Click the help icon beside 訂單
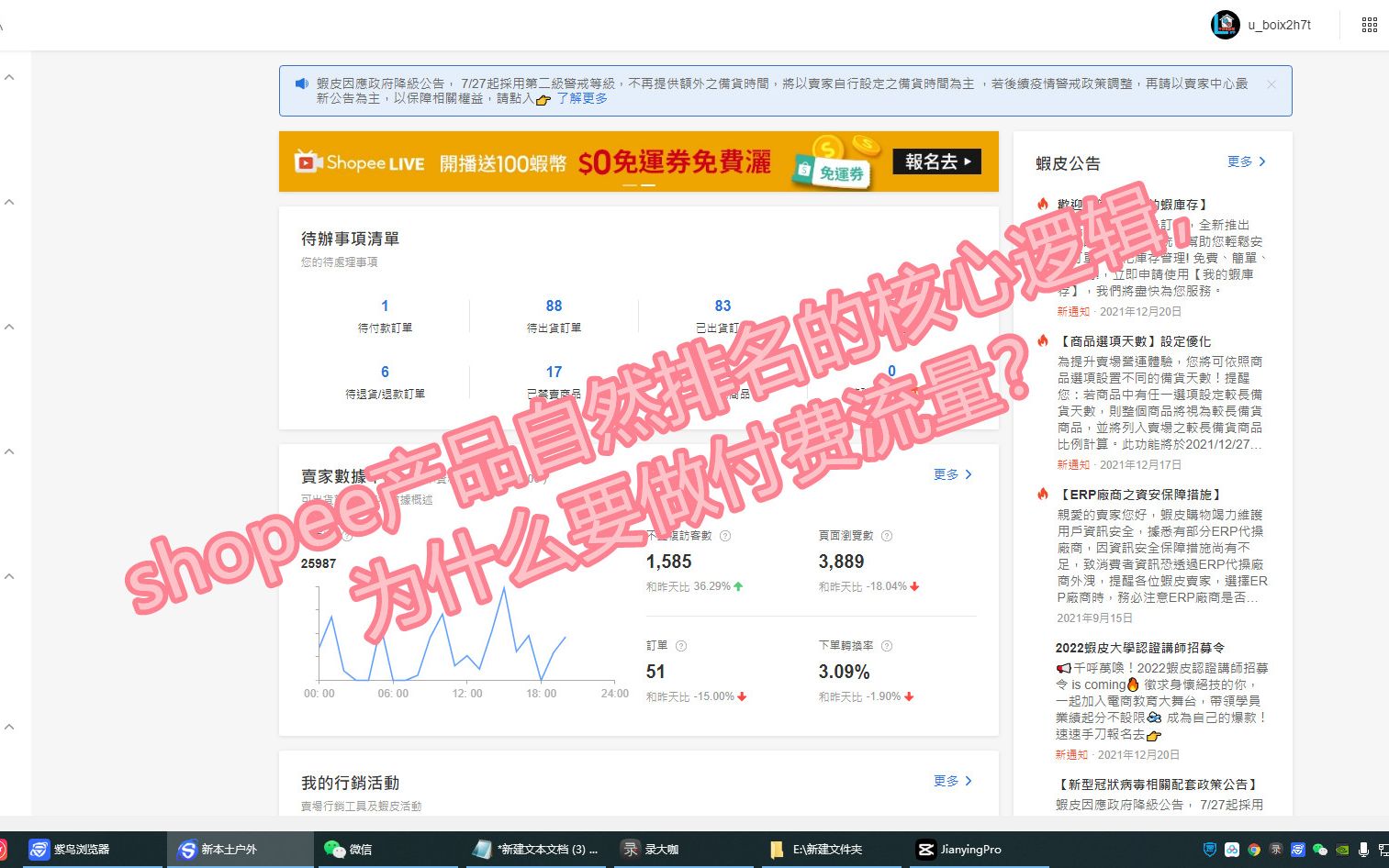The image size is (1389, 868). 681,646
